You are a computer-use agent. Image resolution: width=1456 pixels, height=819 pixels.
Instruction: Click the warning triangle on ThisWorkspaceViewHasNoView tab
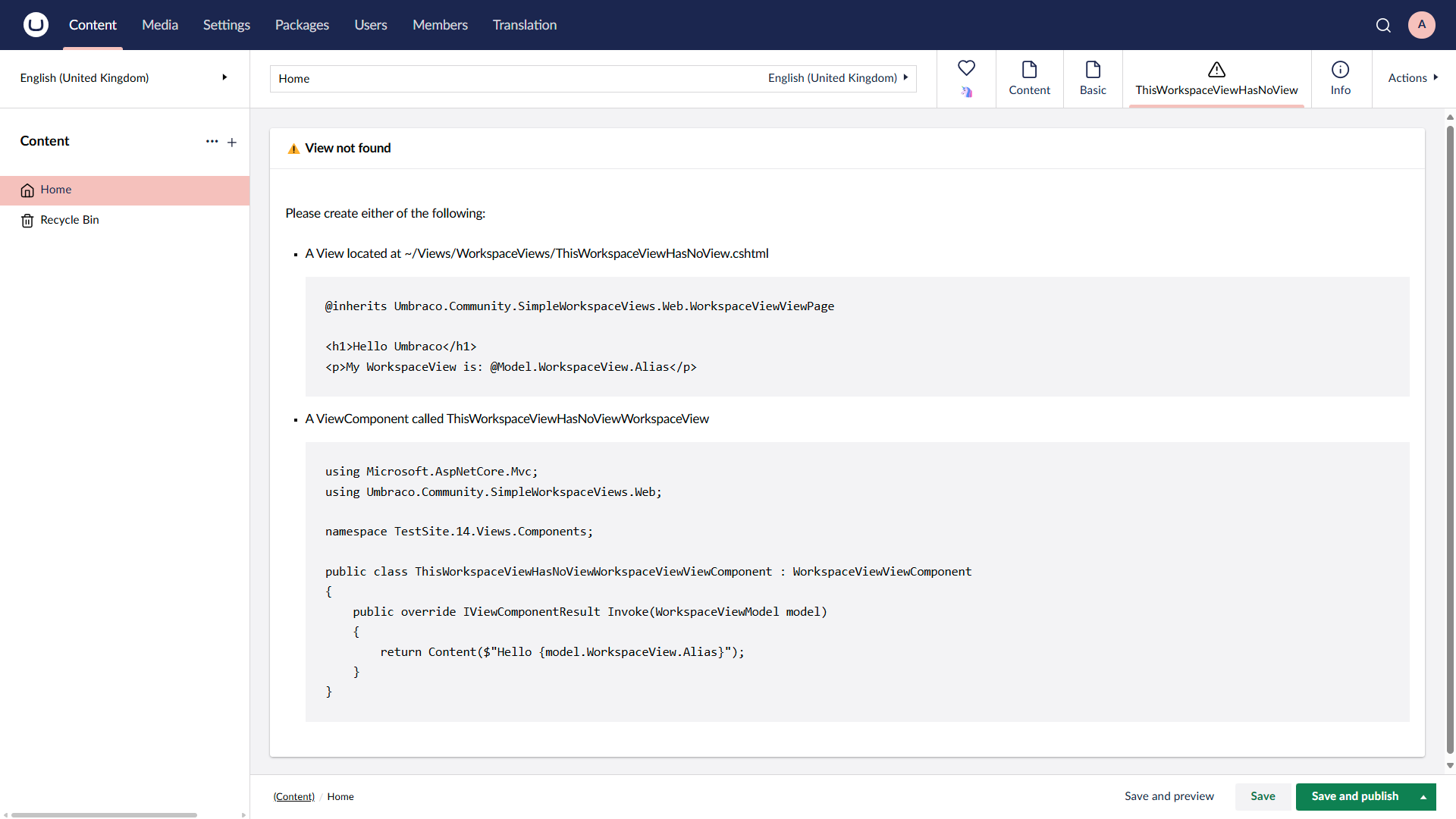tap(1216, 69)
